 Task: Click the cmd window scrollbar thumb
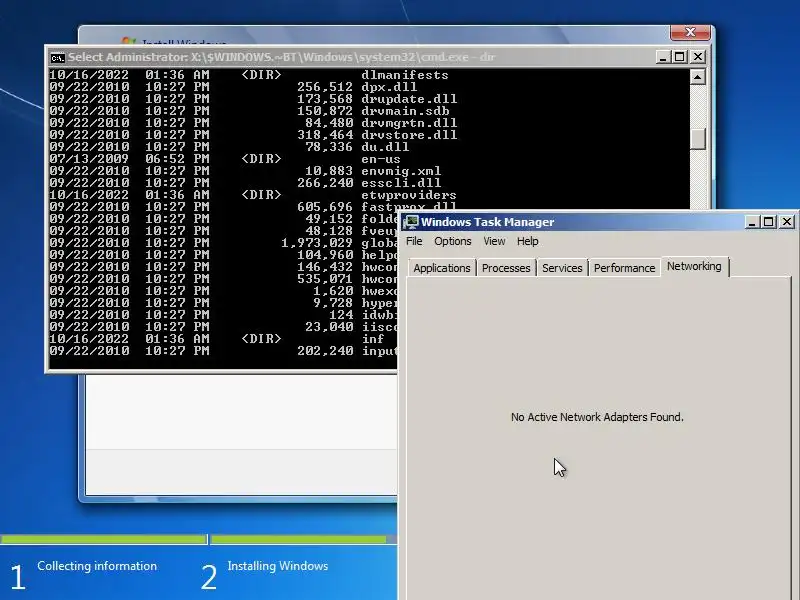pos(697,138)
